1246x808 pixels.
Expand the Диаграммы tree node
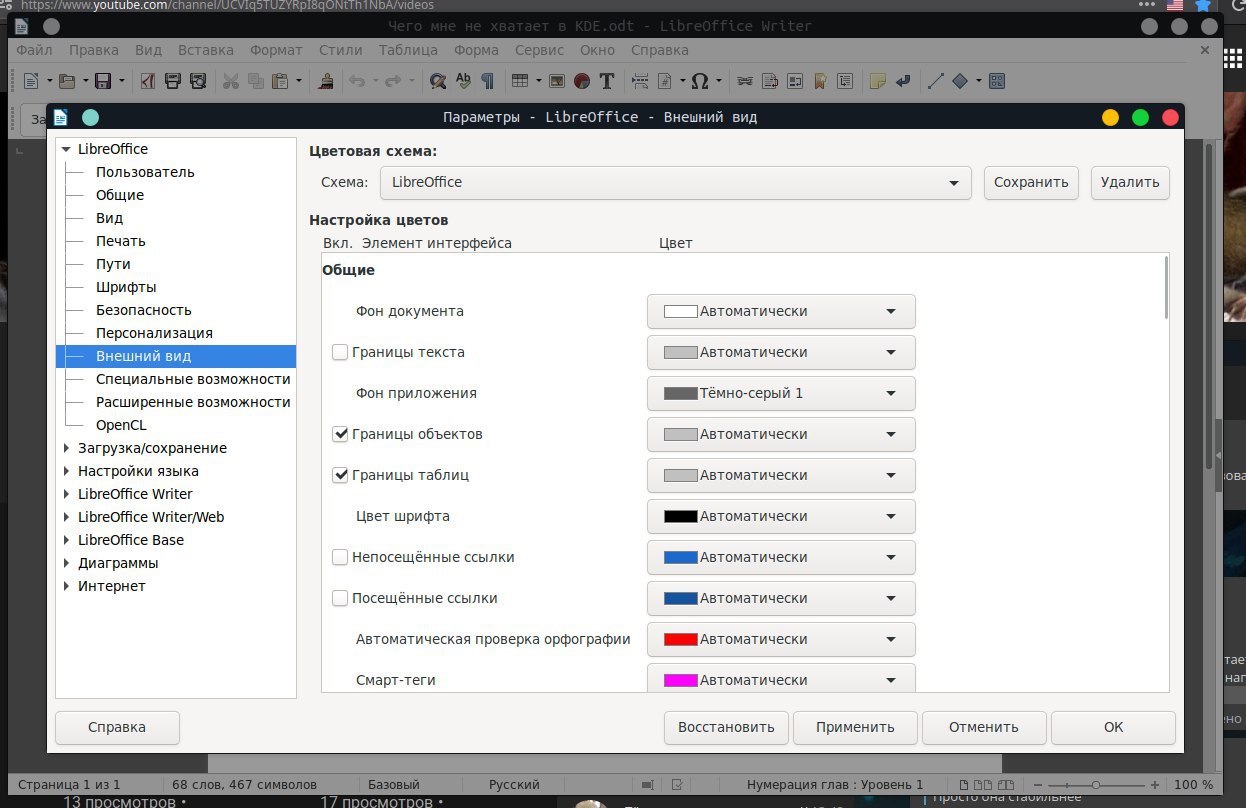coord(66,563)
